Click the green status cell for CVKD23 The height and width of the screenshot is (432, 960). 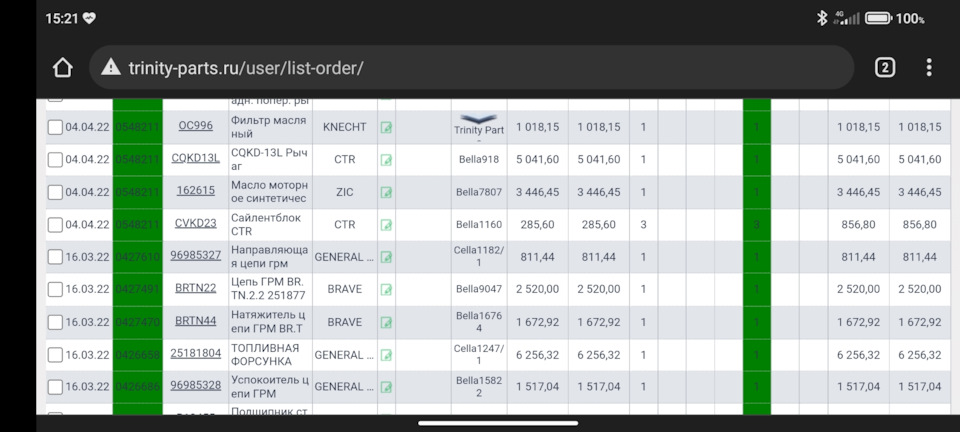click(756, 224)
